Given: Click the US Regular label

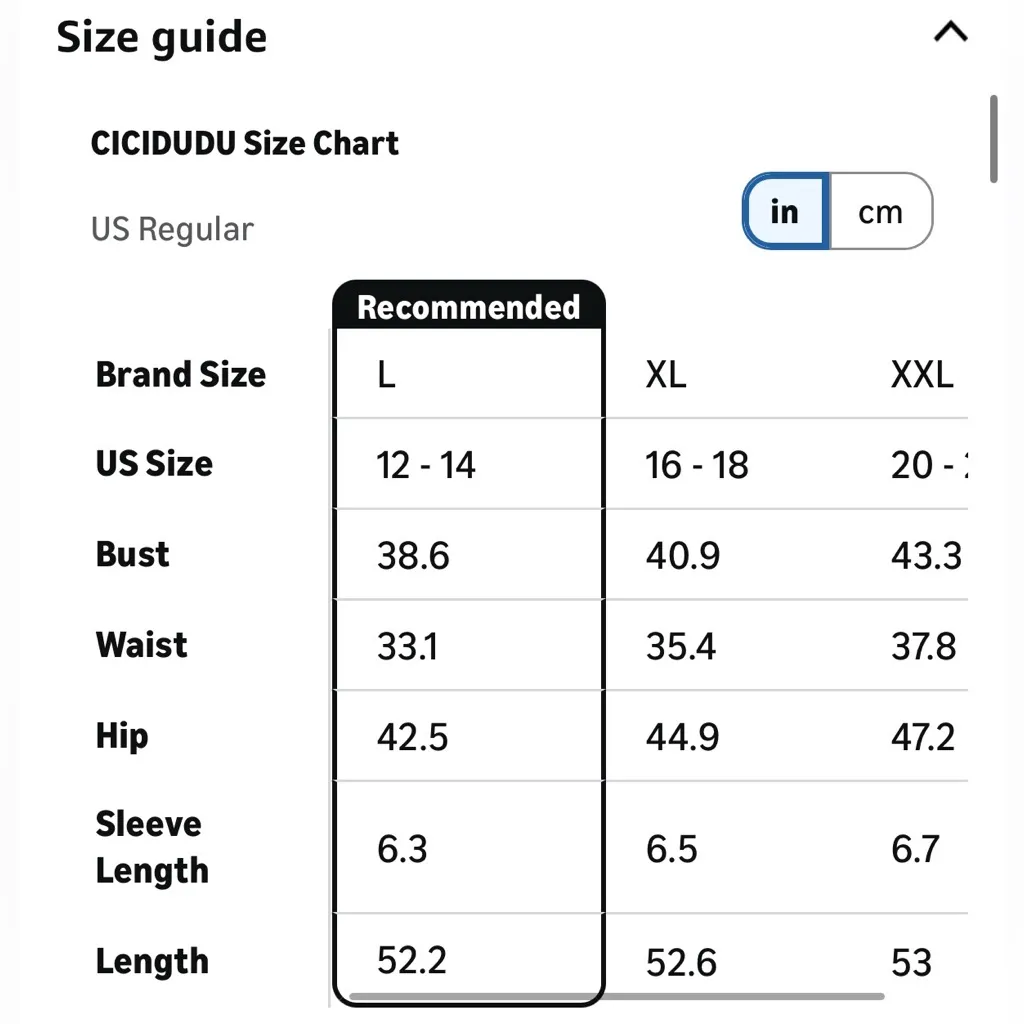Looking at the screenshot, I should pos(172,229).
